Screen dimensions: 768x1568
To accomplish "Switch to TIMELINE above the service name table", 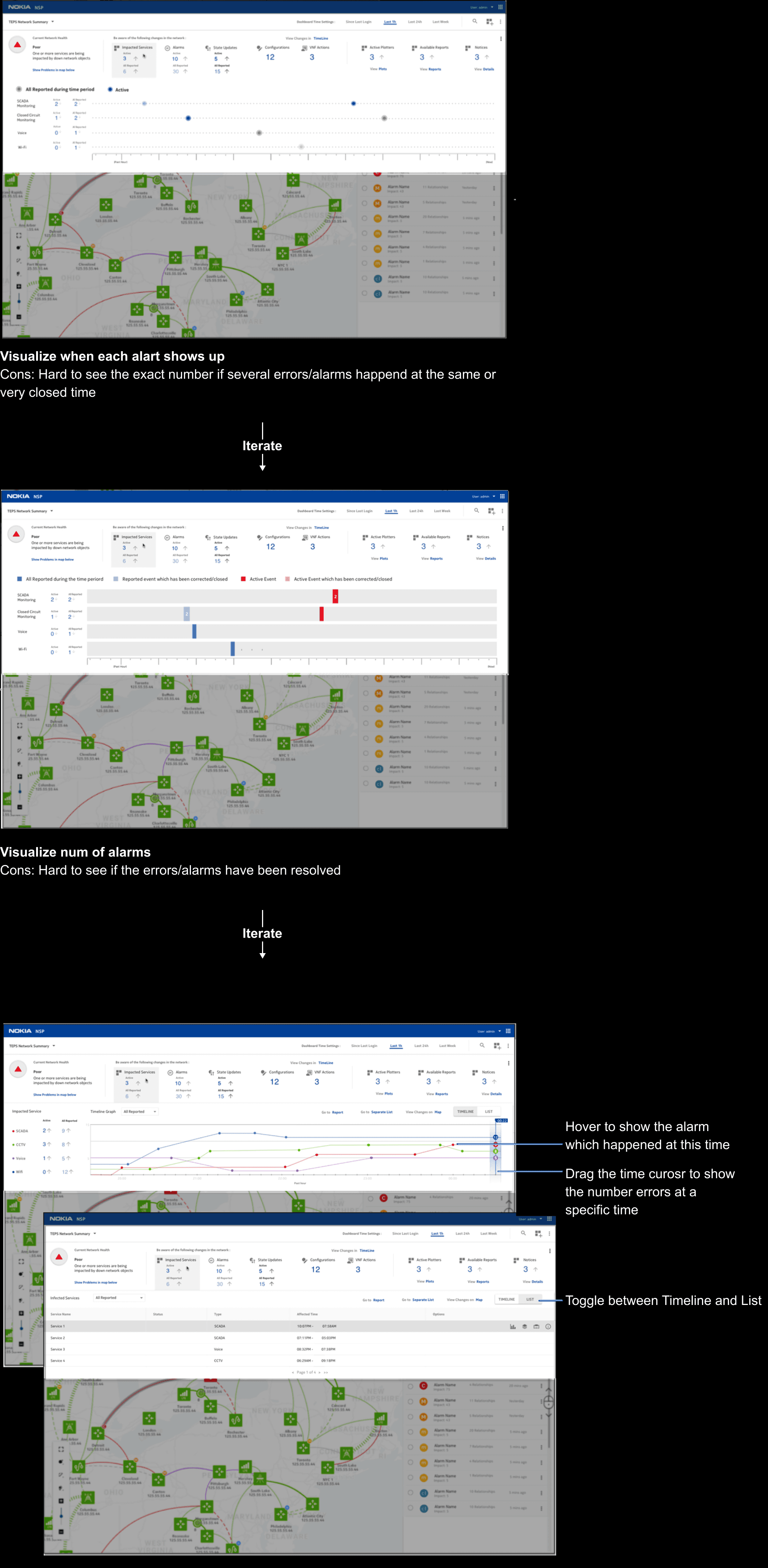I will 506,1299.
